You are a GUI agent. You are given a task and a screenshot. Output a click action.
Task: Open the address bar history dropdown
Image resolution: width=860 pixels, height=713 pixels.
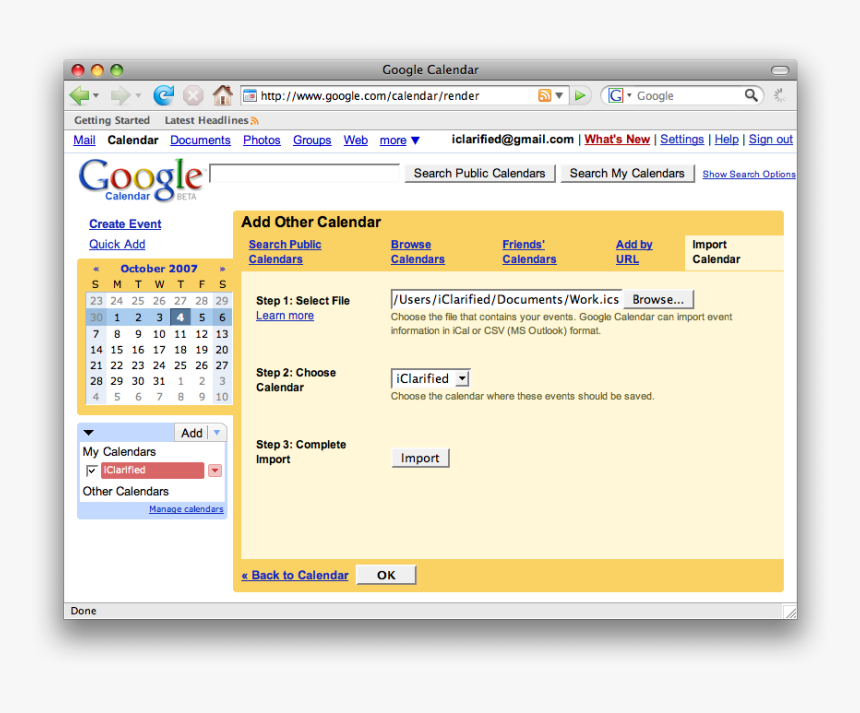(559, 95)
